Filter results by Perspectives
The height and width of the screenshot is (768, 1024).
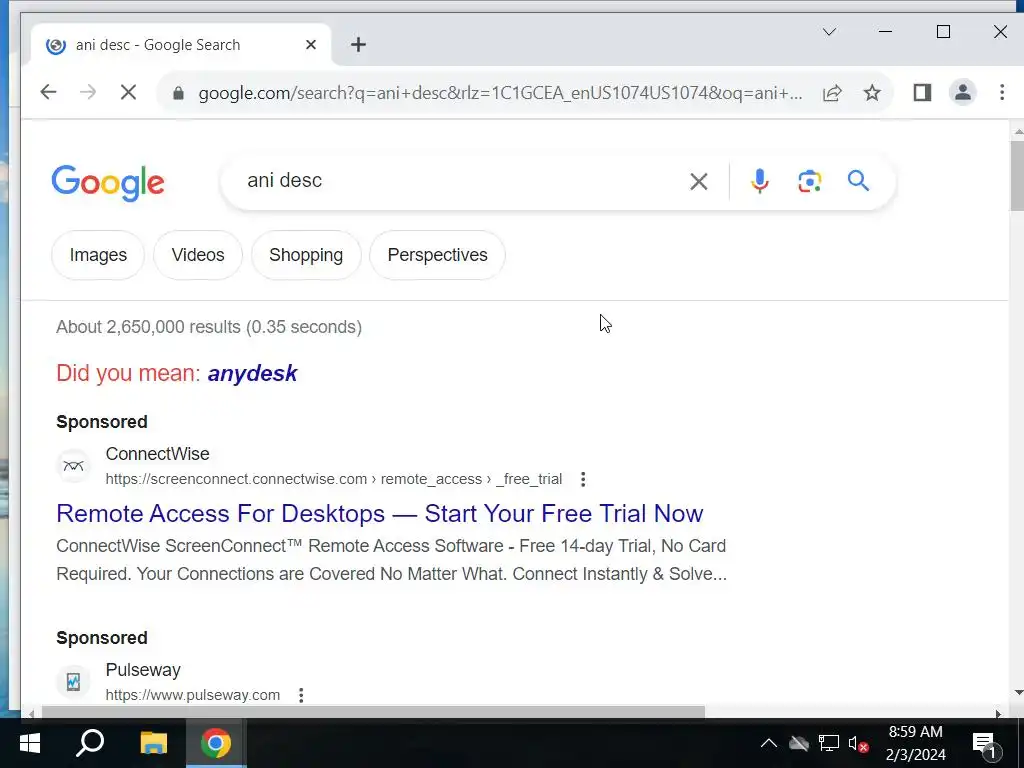[438, 255]
